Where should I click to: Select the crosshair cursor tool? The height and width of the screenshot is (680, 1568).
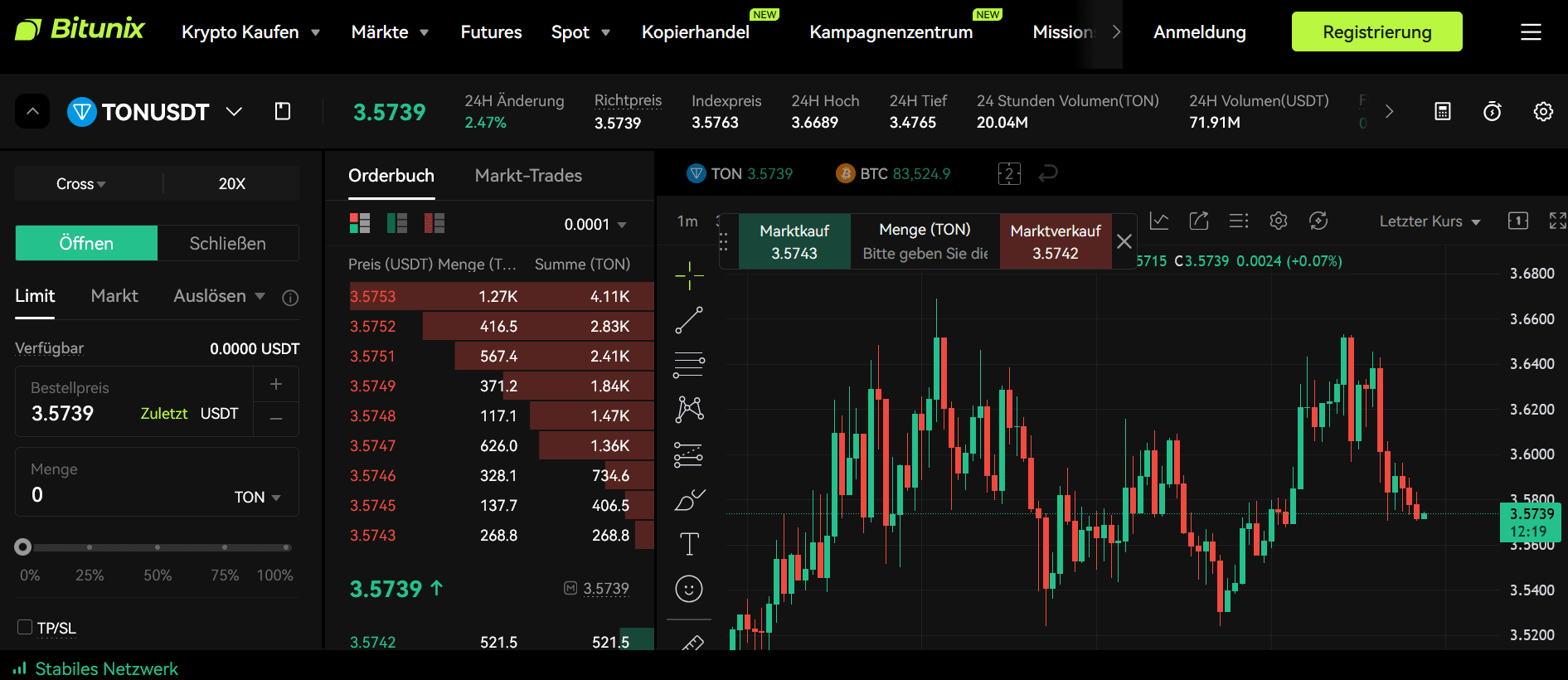pyautogui.click(x=689, y=275)
